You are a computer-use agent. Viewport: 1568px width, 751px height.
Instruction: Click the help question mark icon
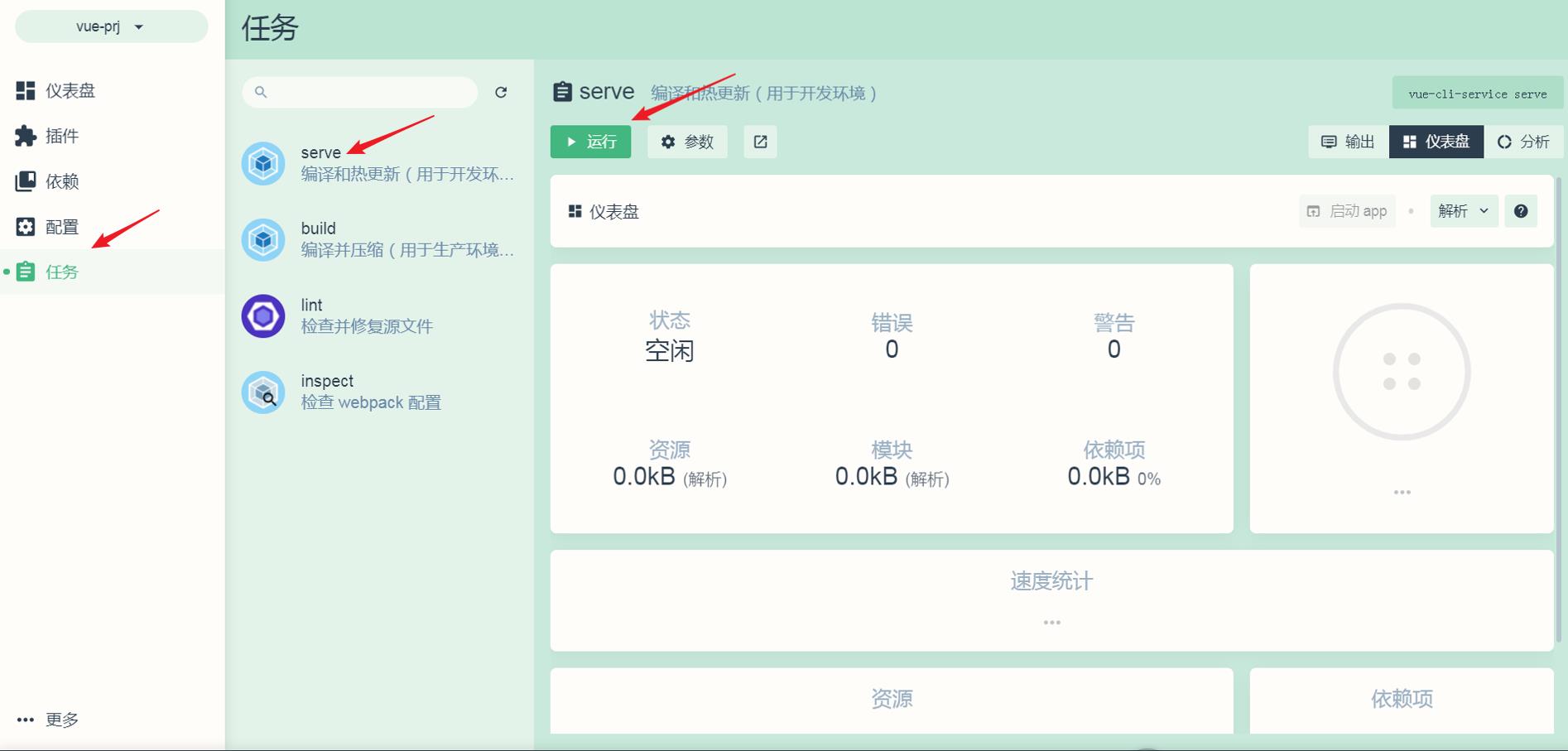pos(1521,211)
